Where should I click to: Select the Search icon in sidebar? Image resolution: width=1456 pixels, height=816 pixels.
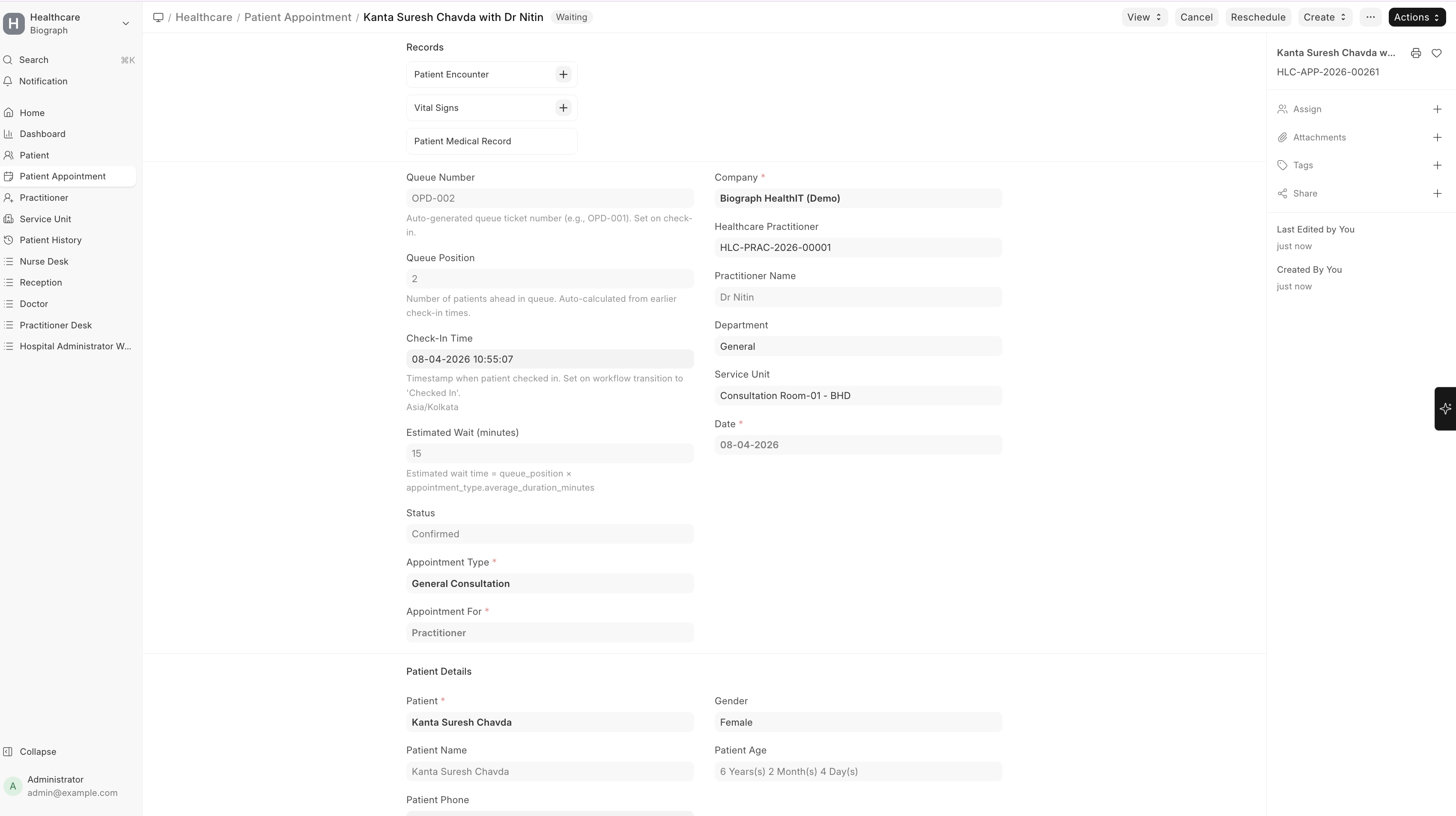8,60
